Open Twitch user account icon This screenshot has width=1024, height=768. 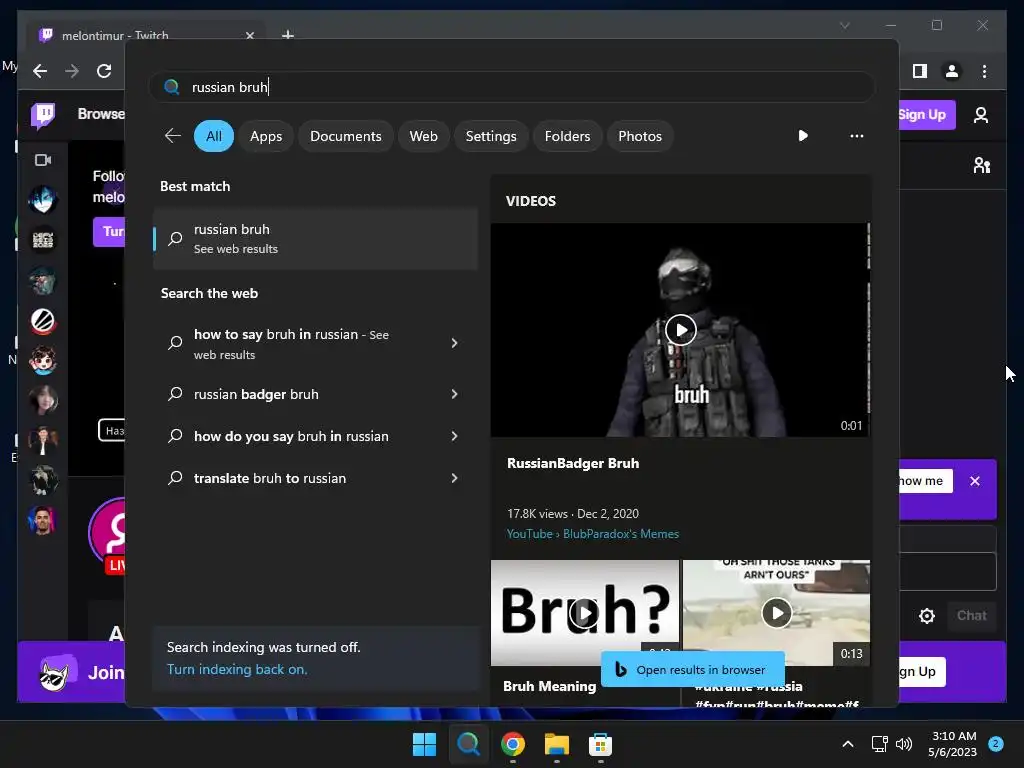pyautogui.click(x=980, y=115)
